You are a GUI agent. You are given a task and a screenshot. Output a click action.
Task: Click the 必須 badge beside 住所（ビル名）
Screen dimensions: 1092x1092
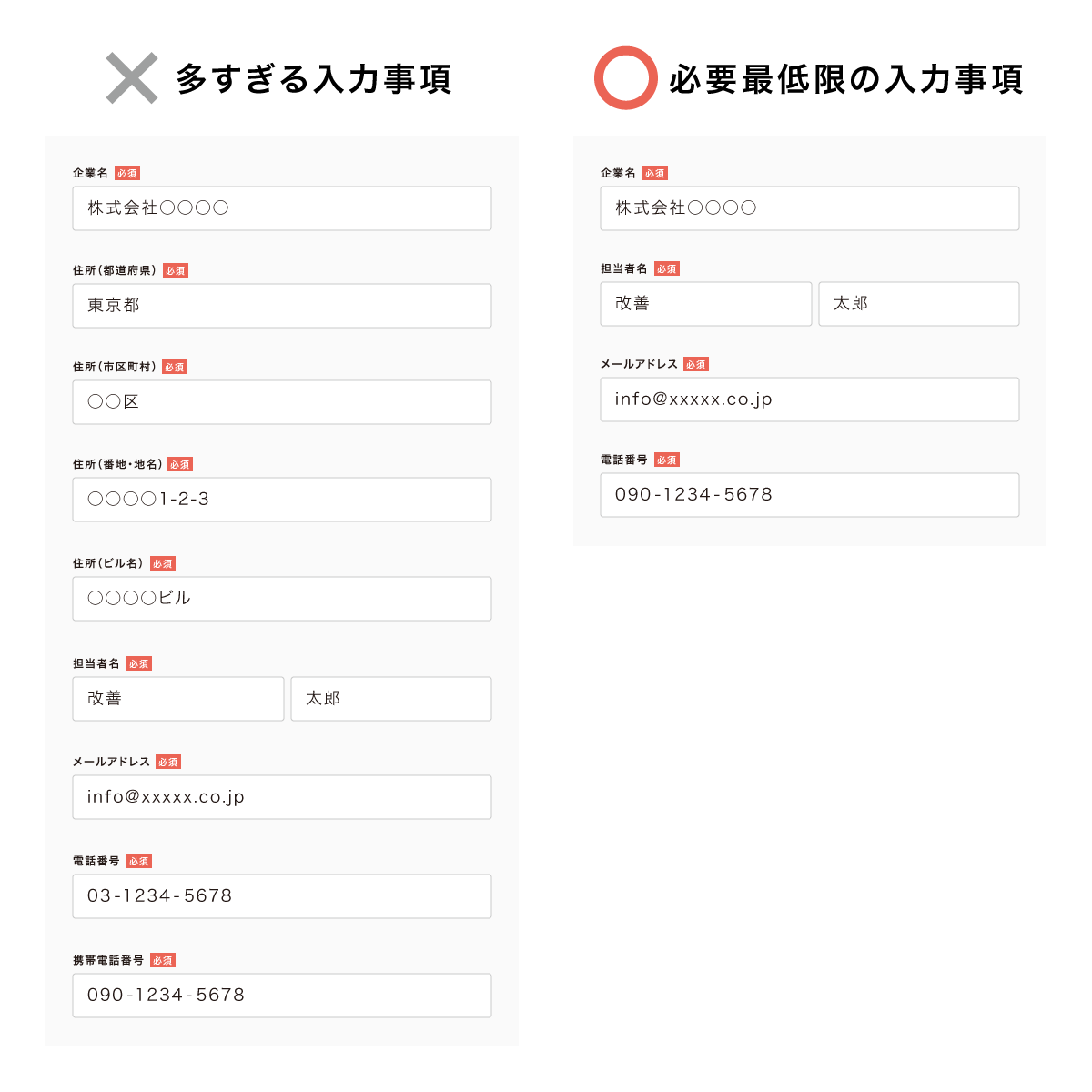click(162, 562)
